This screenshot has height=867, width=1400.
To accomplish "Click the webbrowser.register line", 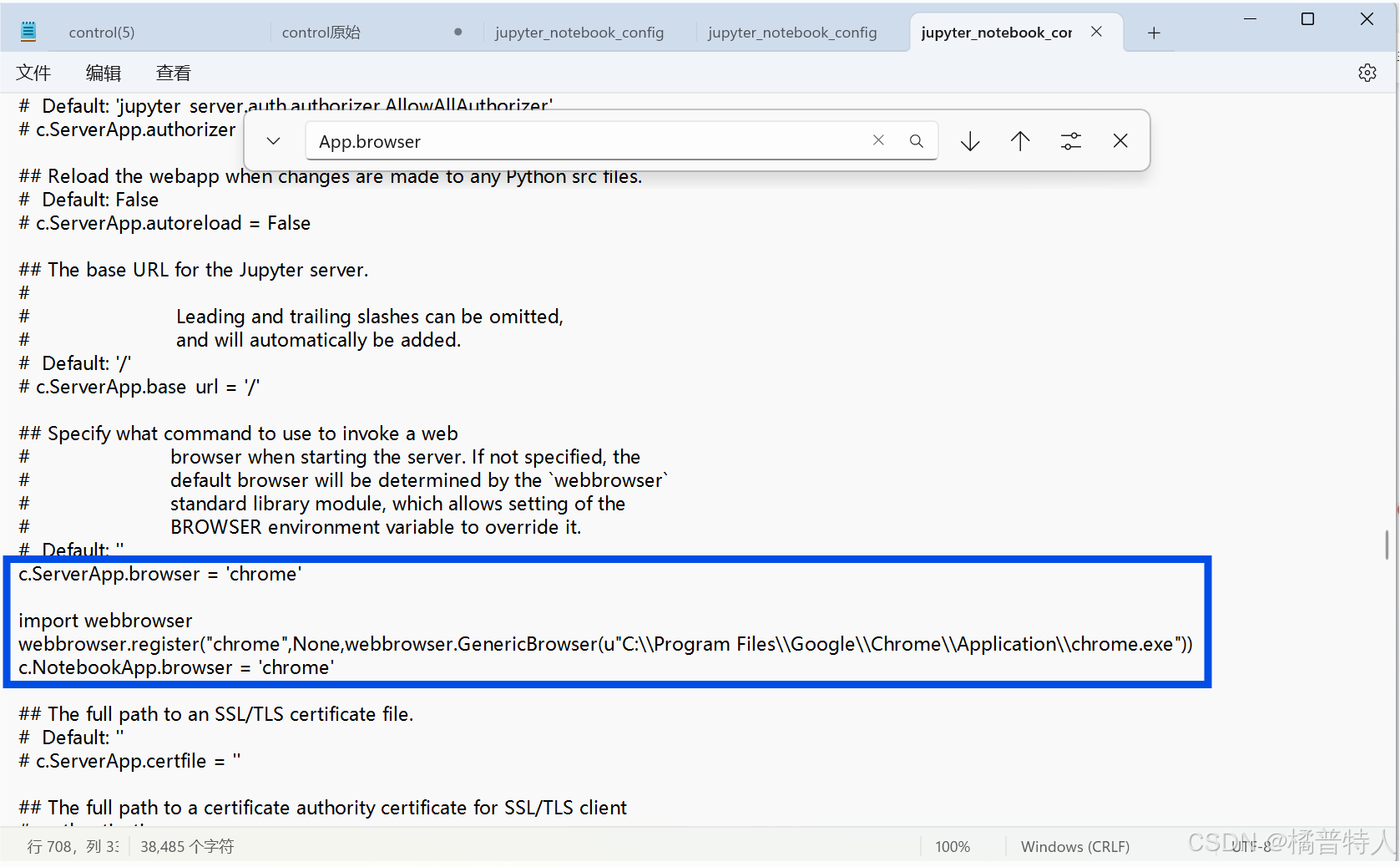I will pos(605,644).
